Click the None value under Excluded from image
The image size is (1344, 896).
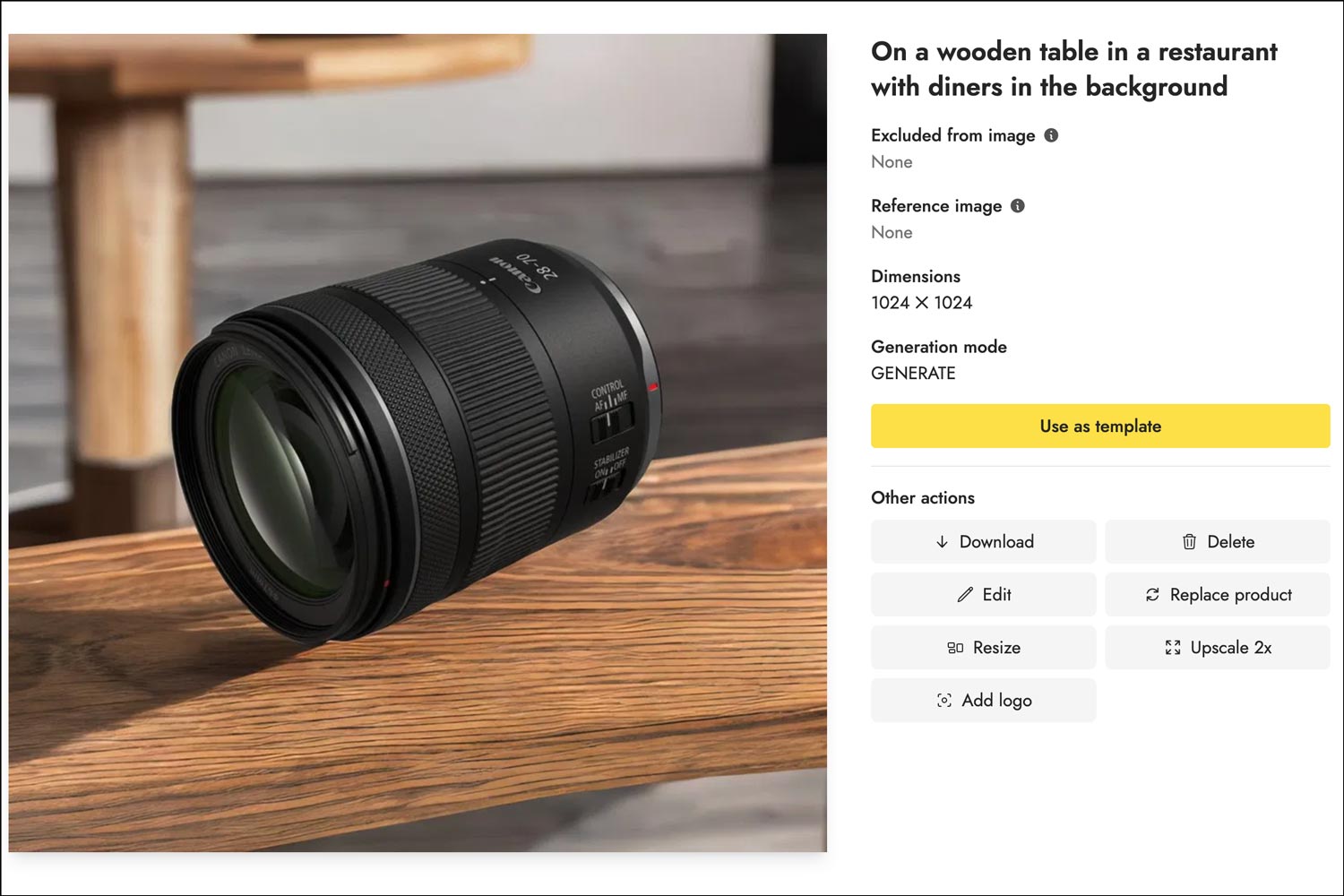tap(892, 162)
